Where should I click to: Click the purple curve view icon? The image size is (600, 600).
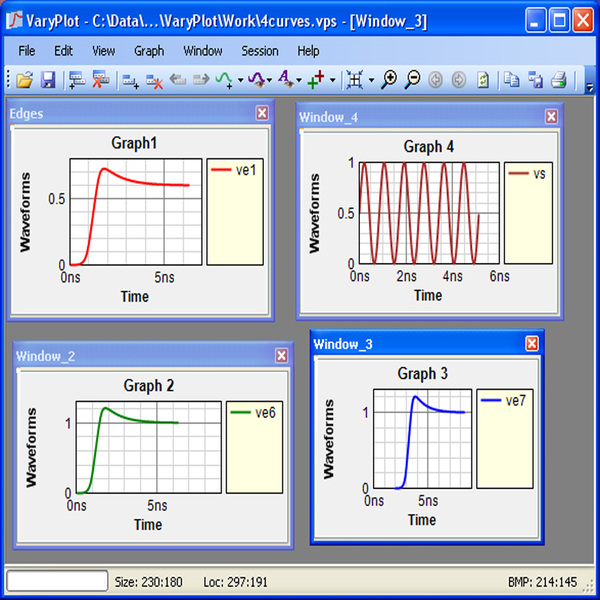257,80
